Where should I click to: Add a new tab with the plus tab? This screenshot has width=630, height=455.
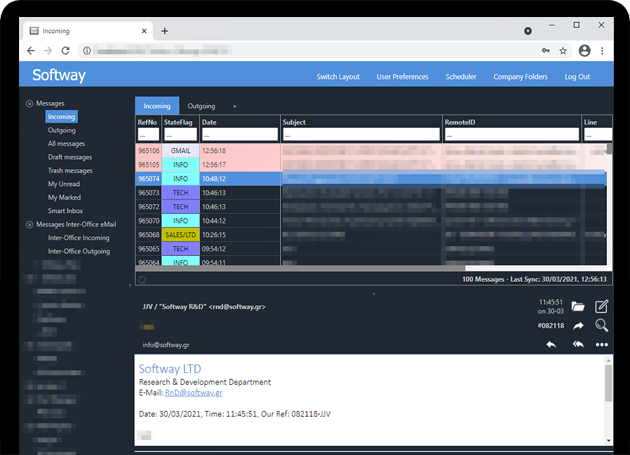(235, 106)
